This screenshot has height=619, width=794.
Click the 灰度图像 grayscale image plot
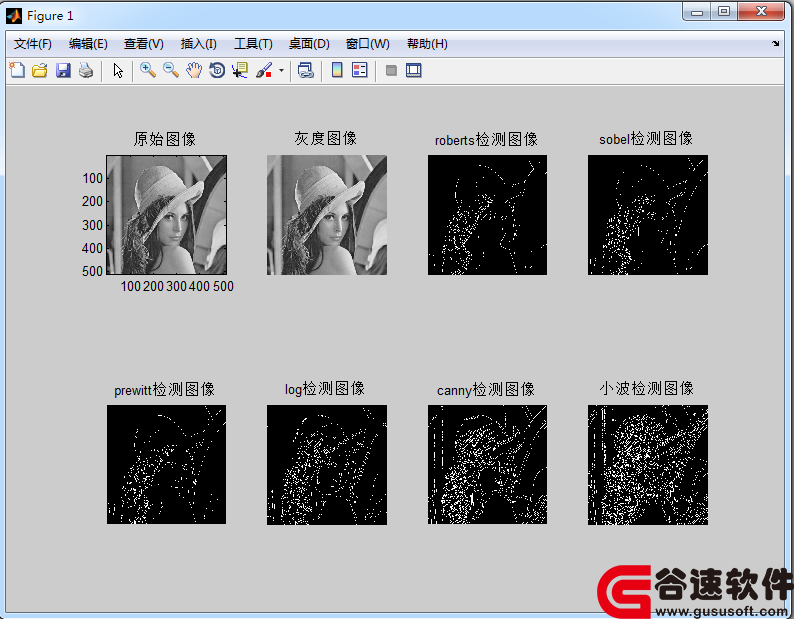(x=327, y=215)
